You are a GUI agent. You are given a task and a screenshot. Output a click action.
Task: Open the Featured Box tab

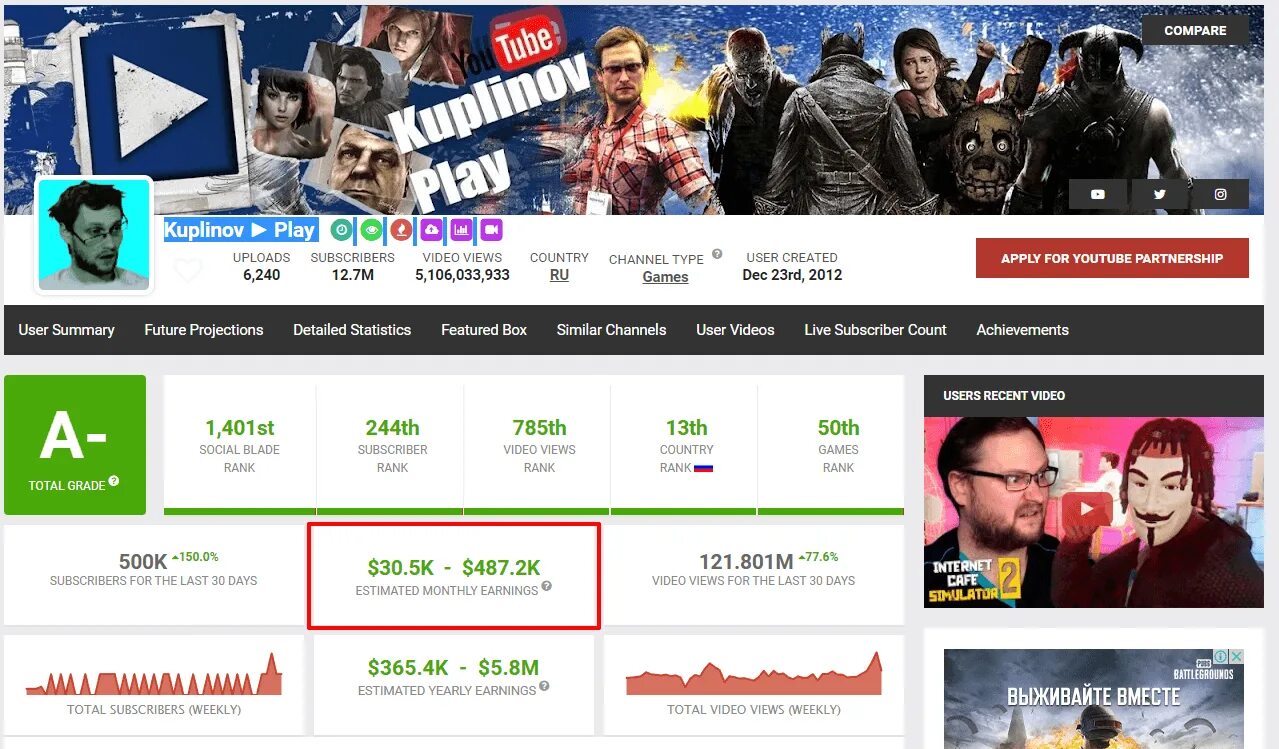484,330
